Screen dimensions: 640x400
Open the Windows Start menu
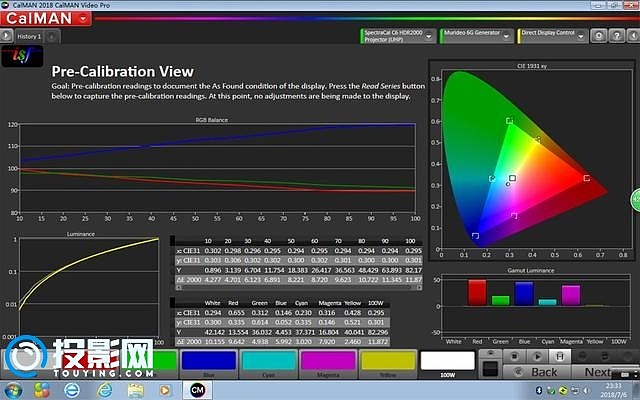click(13, 390)
